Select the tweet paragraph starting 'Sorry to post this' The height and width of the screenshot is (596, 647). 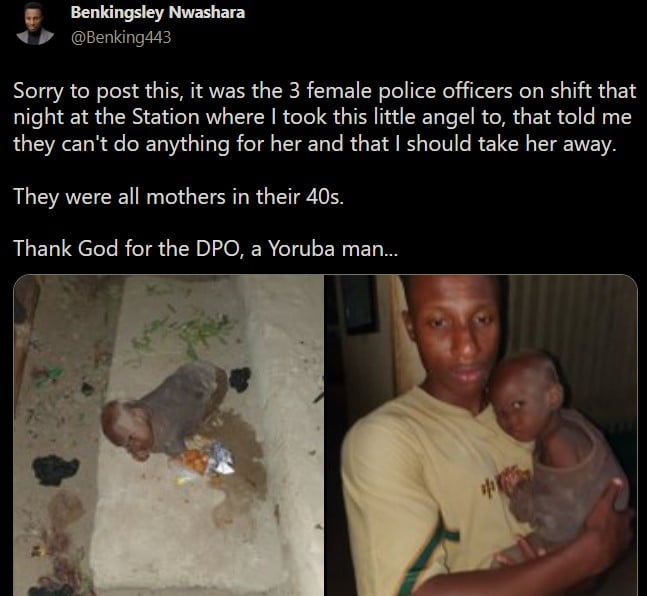pyautogui.click(x=324, y=117)
